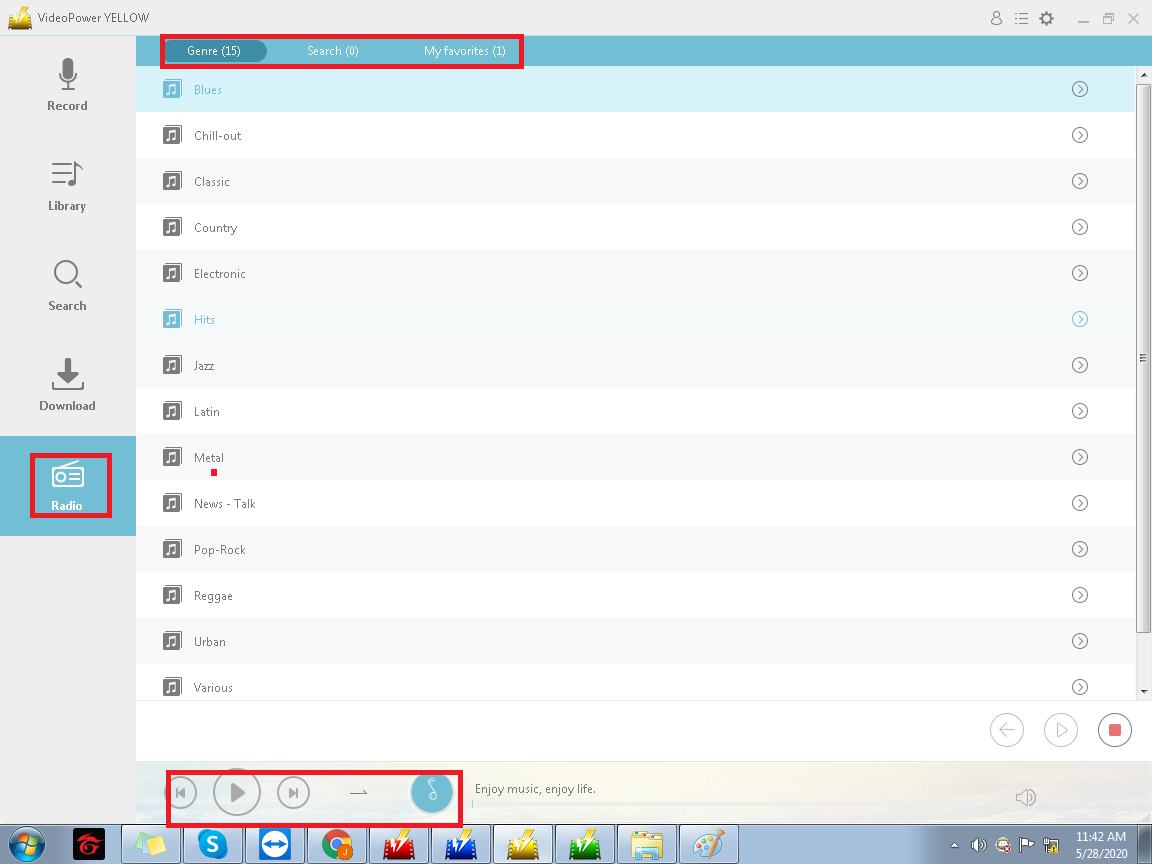Switch to the My favorites tab

pyautogui.click(x=464, y=51)
